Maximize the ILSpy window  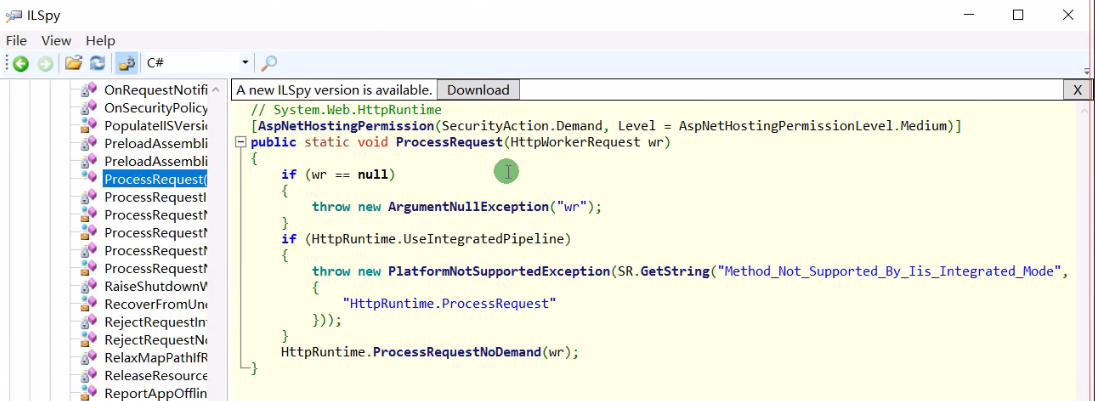pyautogui.click(x=1018, y=15)
